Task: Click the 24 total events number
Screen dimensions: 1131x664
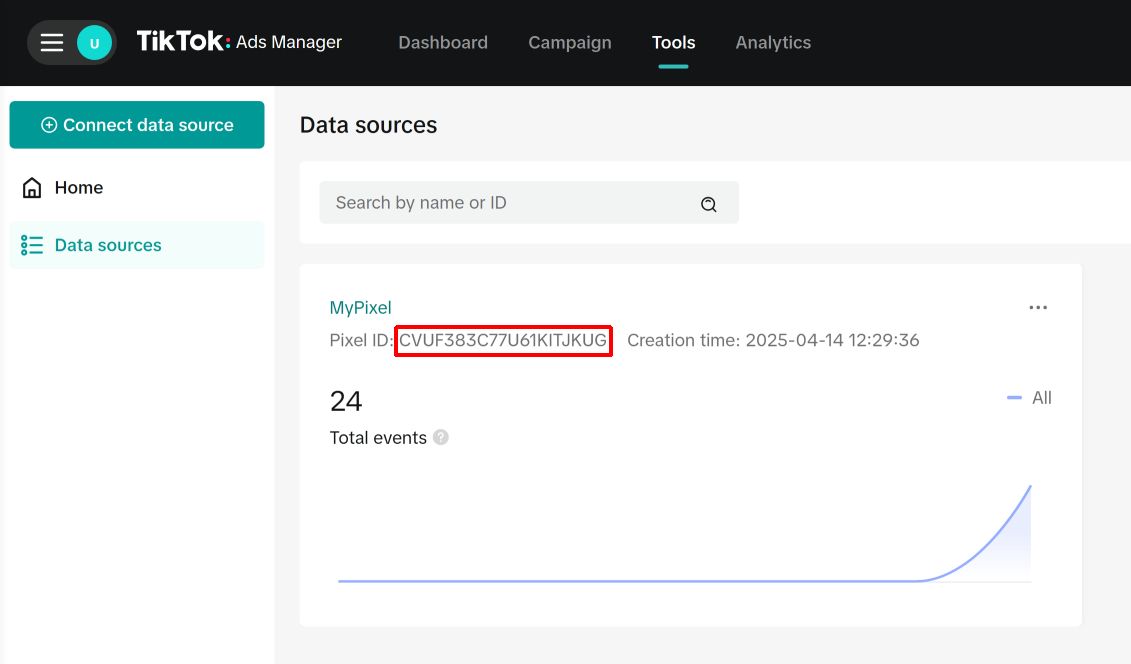Action: [346, 401]
